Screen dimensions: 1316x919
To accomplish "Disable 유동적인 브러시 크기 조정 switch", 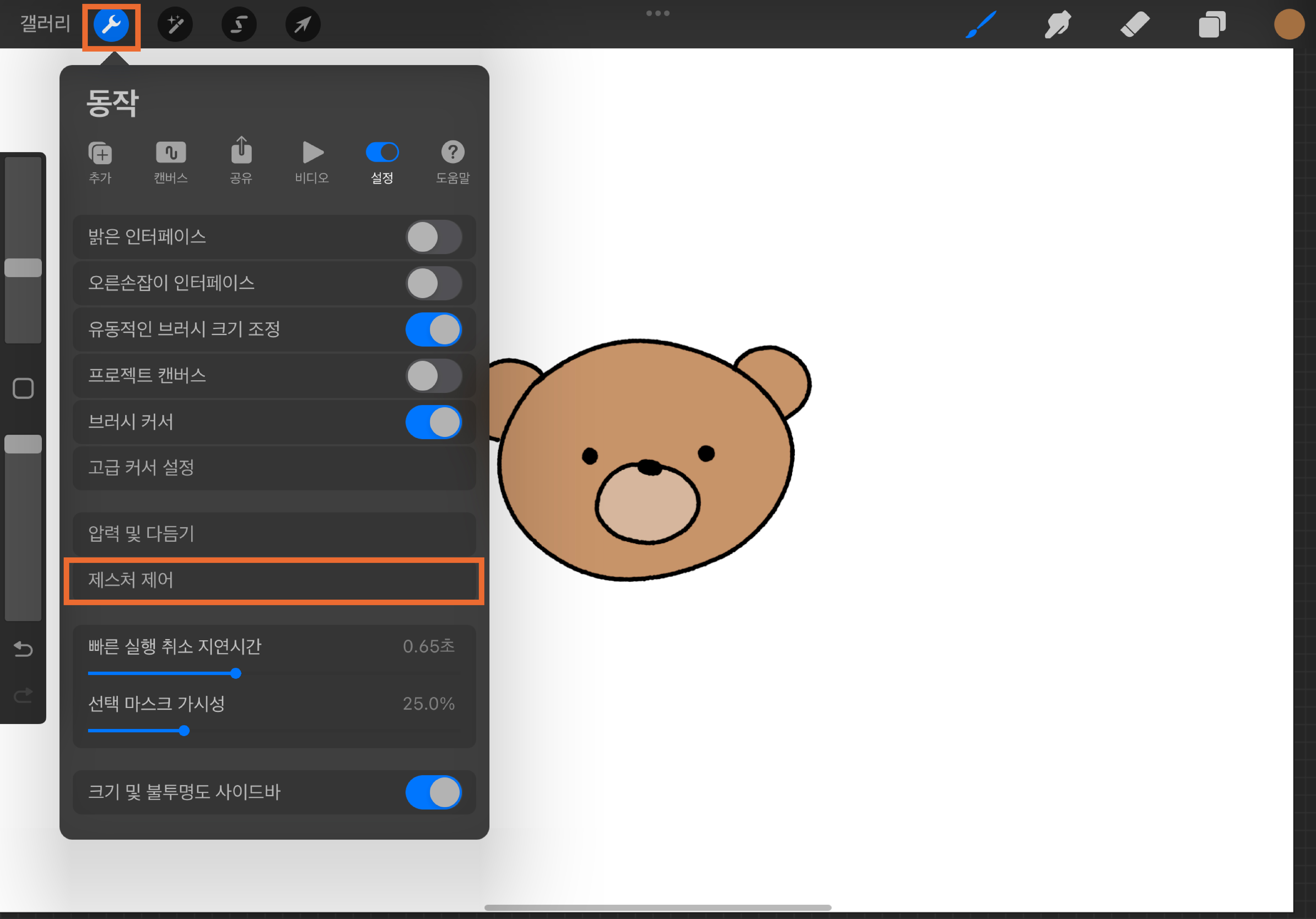I will (434, 329).
